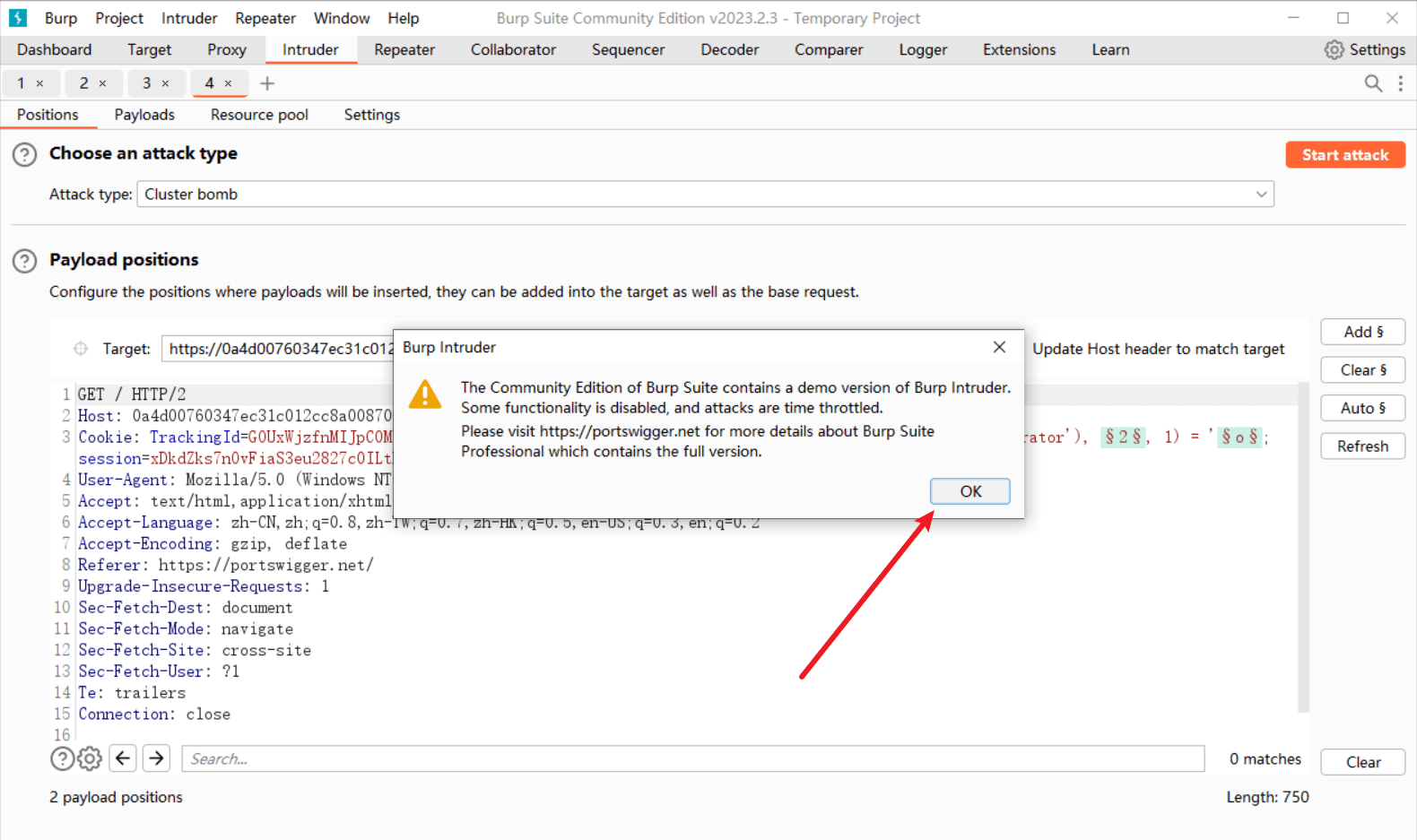Click the help icon beside Choose an attack type
The width and height of the screenshot is (1417, 840).
[24, 154]
